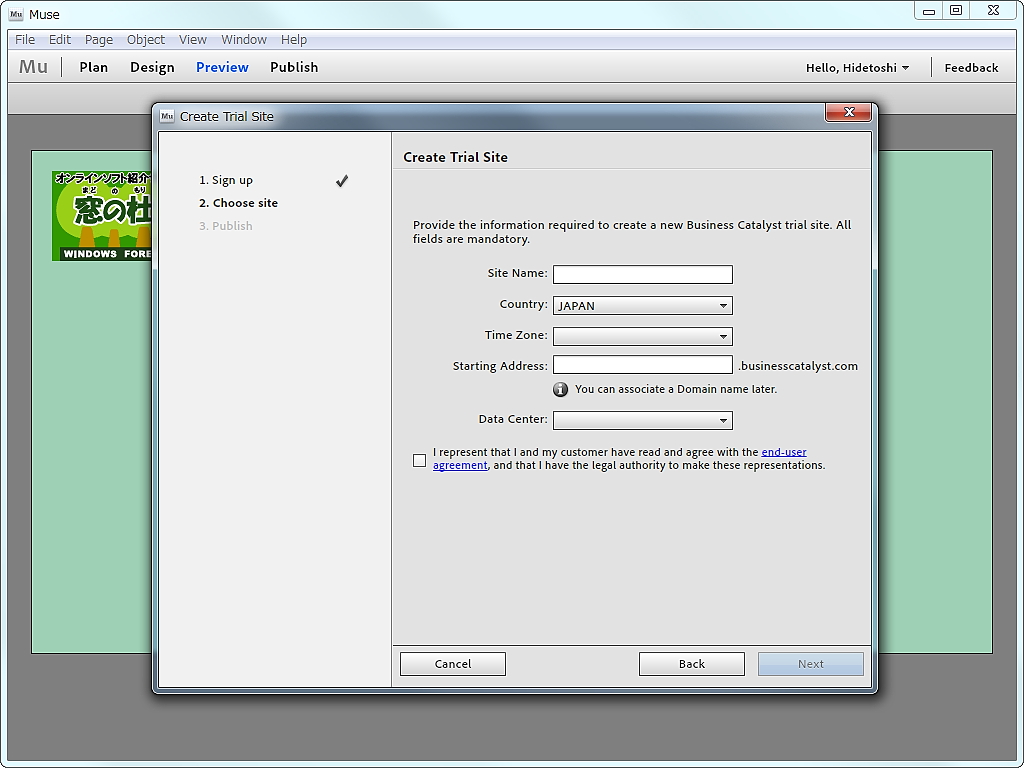1024x768 pixels.
Task: Click the Feedback link
Action: (971, 67)
